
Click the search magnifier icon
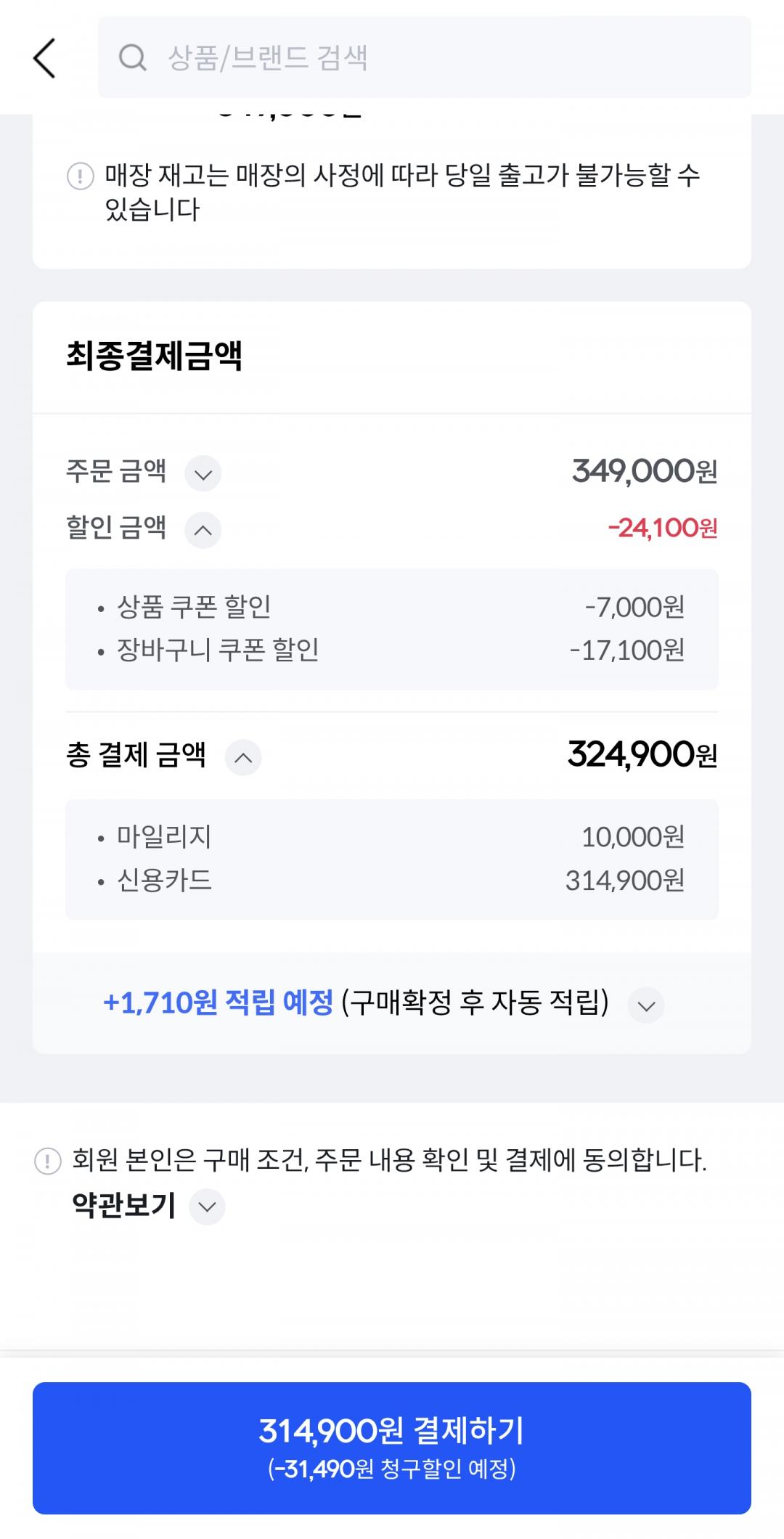tap(133, 57)
